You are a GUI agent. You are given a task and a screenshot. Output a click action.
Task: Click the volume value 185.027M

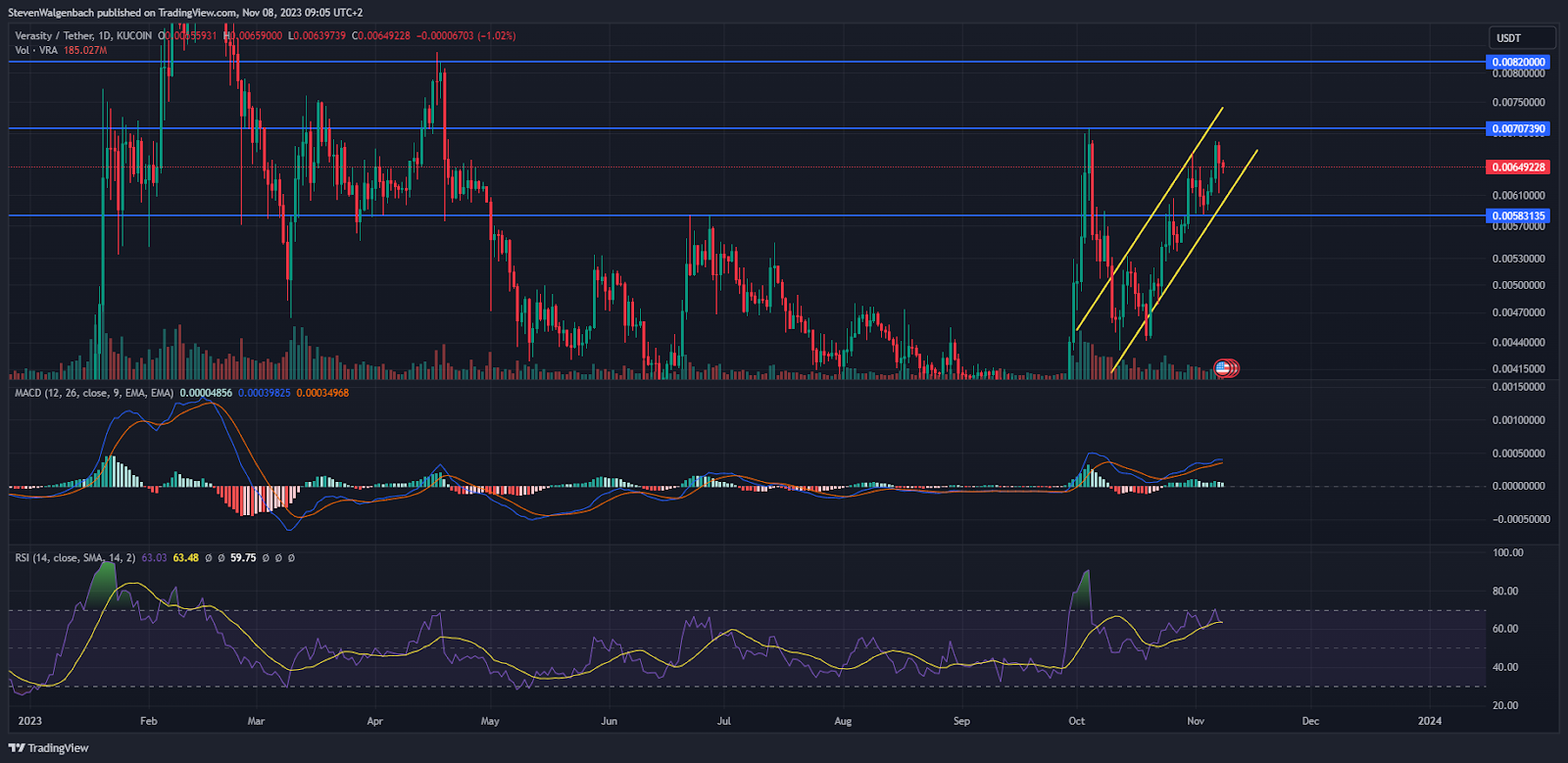(85, 50)
